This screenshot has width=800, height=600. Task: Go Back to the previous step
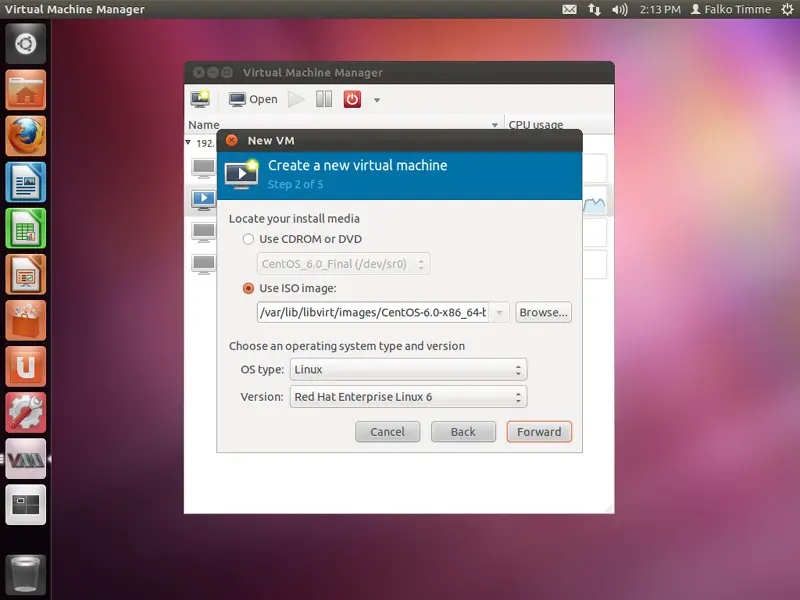pos(463,432)
